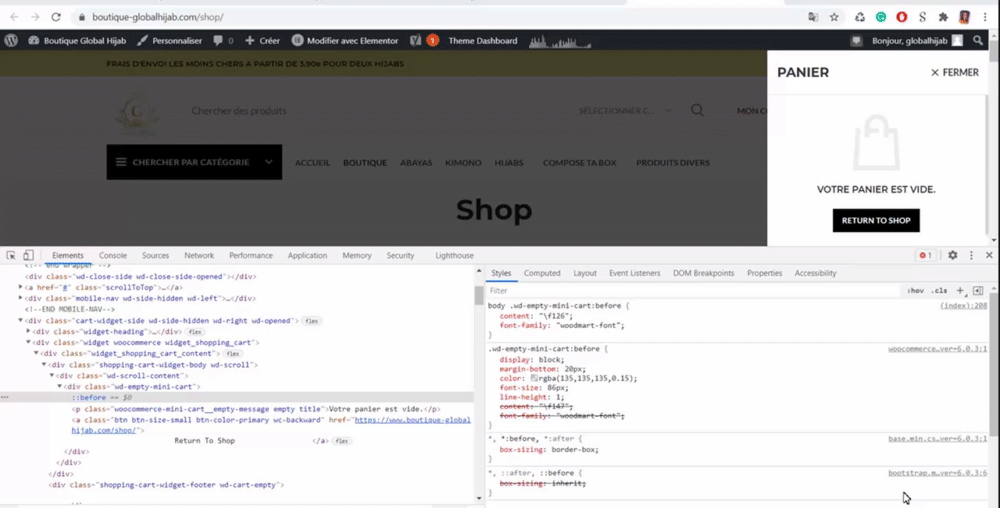The height and width of the screenshot is (508, 1000).
Task: Click the Chercher des produits search field
Action: (x=379, y=110)
